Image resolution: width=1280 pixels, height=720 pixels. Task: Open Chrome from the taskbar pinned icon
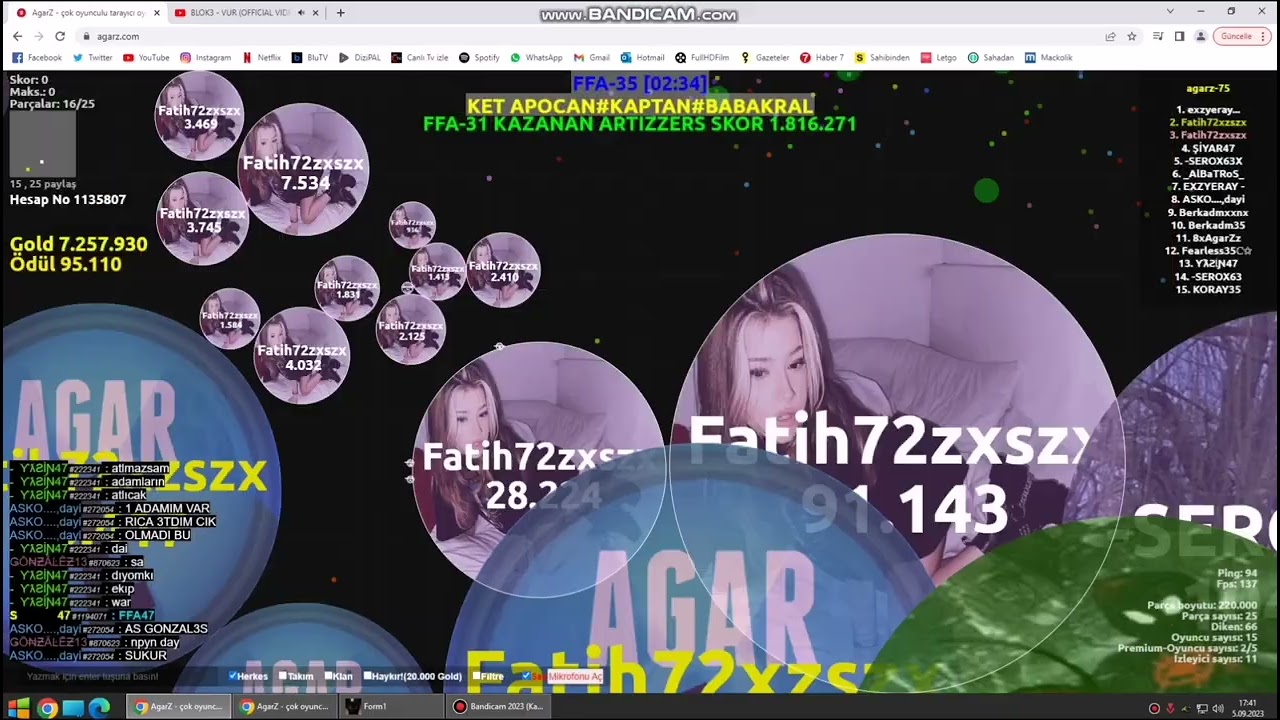pyautogui.click(x=46, y=707)
